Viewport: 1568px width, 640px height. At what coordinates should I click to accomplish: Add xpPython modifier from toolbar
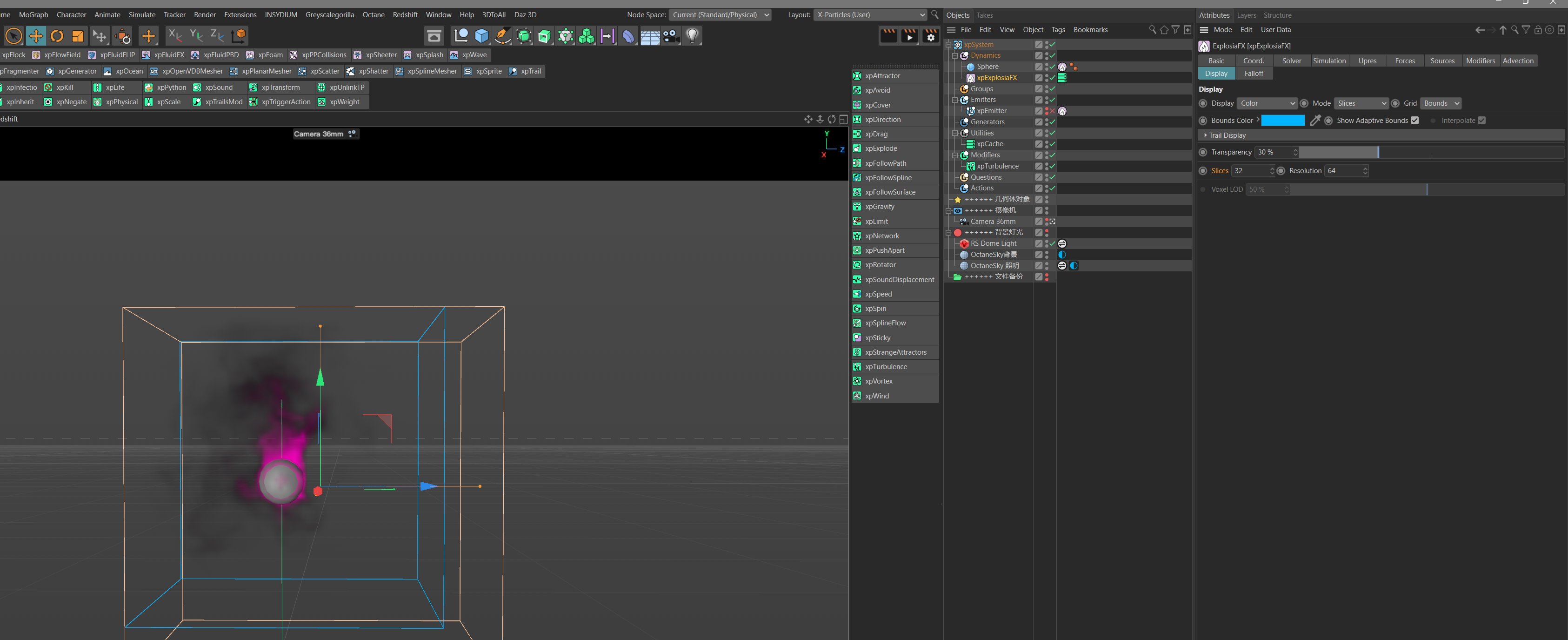click(166, 88)
